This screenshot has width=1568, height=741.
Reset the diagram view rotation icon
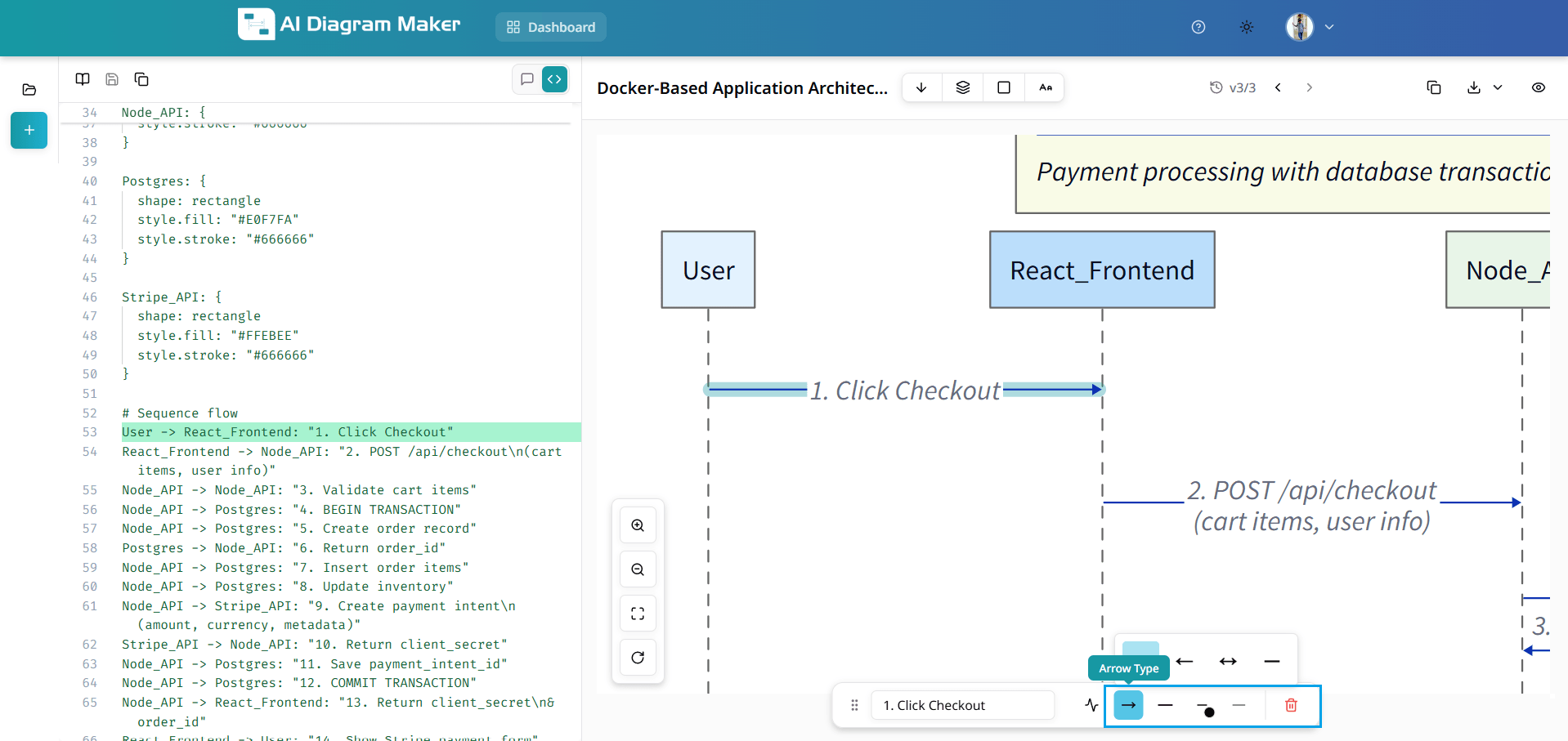point(638,658)
